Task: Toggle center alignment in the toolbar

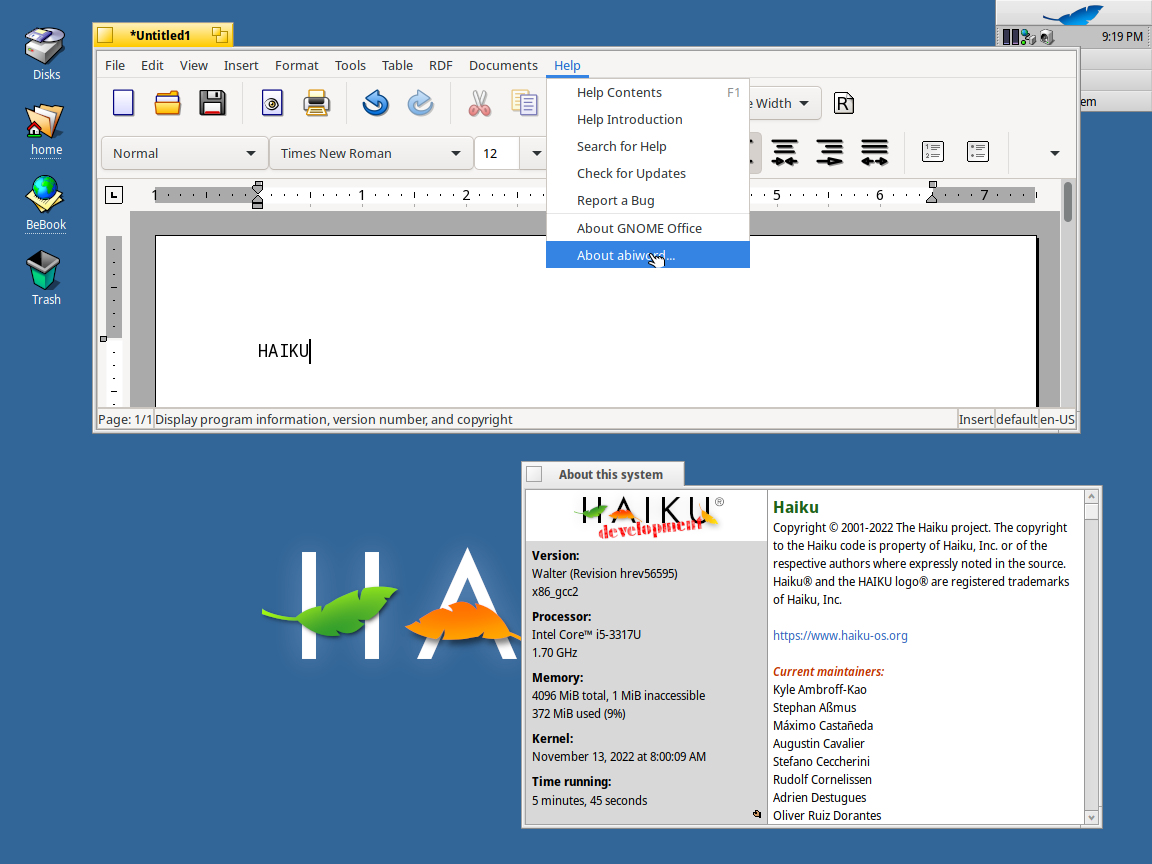Action: (785, 152)
